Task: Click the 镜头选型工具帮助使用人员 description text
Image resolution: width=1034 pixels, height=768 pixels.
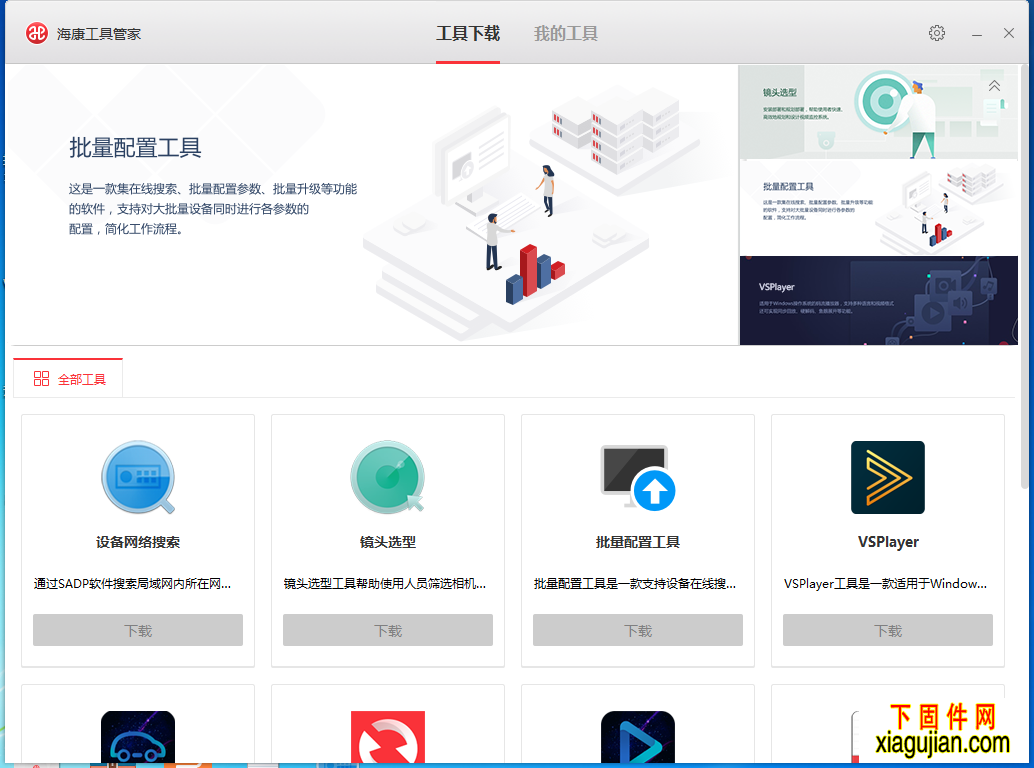Action: [x=384, y=583]
